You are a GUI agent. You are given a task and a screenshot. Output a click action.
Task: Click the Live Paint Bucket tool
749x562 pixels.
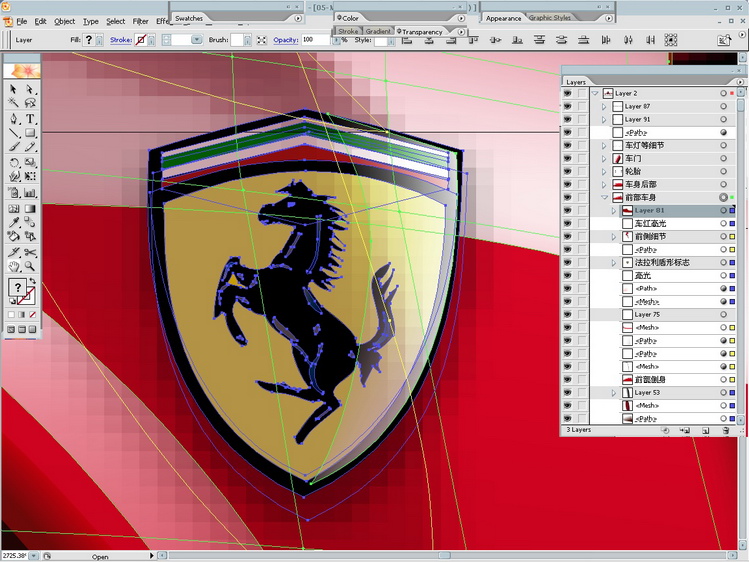tap(13, 236)
